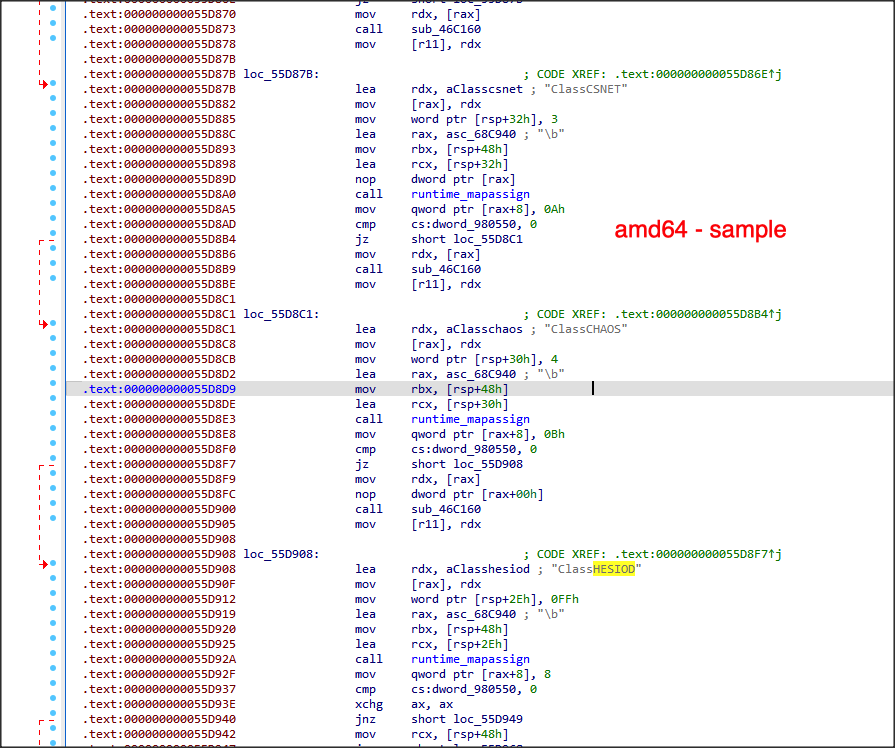Click nop dword ptr [rax+00h] instruction
The width and height of the screenshot is (895, 748).
click(449, 494)
